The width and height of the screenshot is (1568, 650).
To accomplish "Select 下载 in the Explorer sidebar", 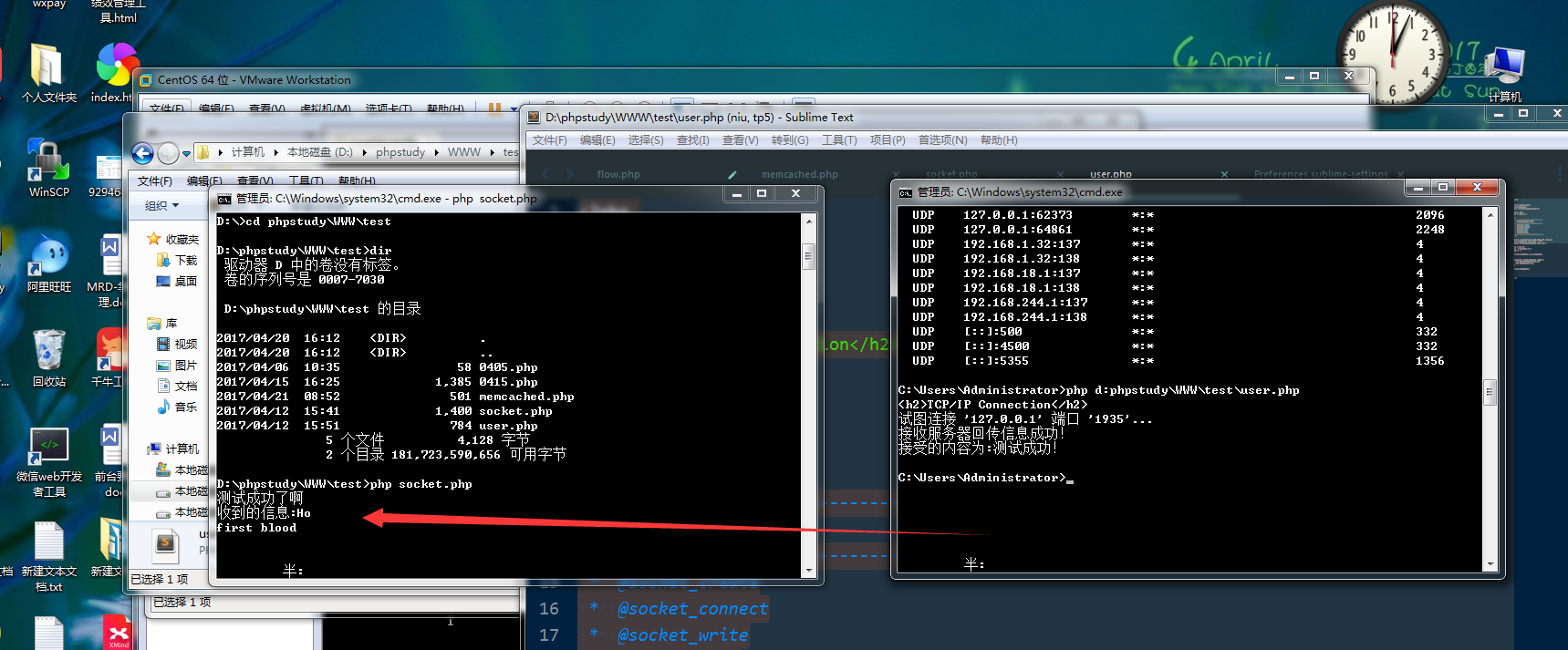I will coord(177,260).
